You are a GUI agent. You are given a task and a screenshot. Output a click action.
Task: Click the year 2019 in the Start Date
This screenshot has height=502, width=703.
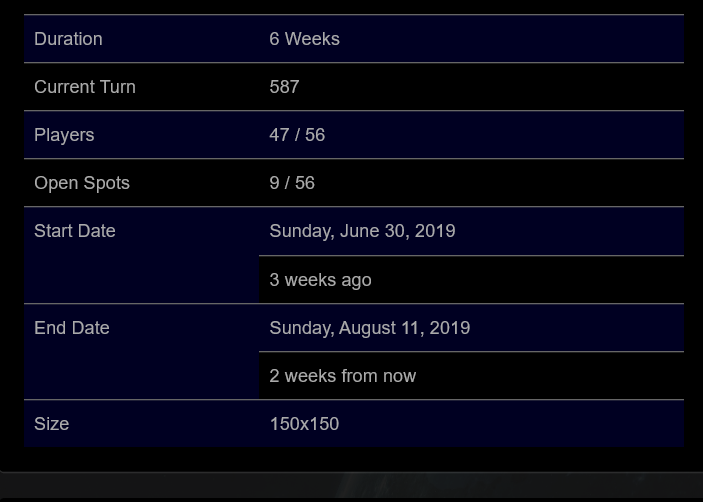click(x=435, y=231)
